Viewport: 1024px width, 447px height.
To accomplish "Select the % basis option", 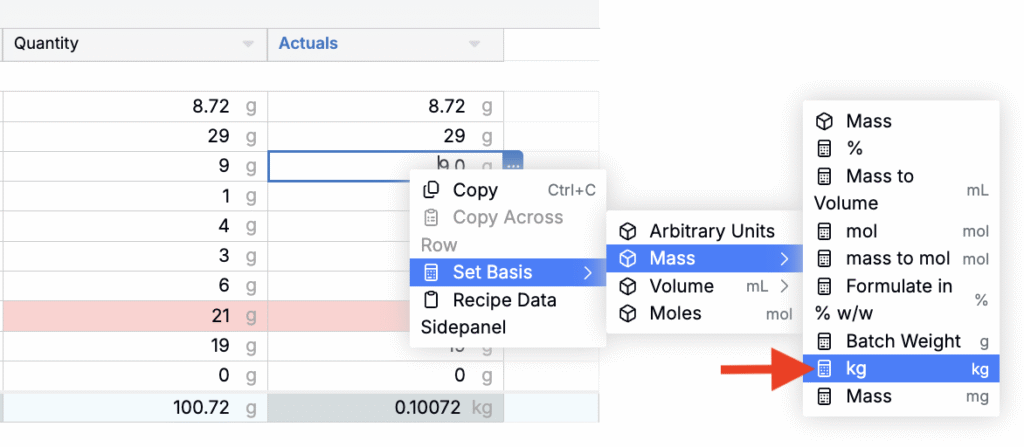I will click(853, 148).
